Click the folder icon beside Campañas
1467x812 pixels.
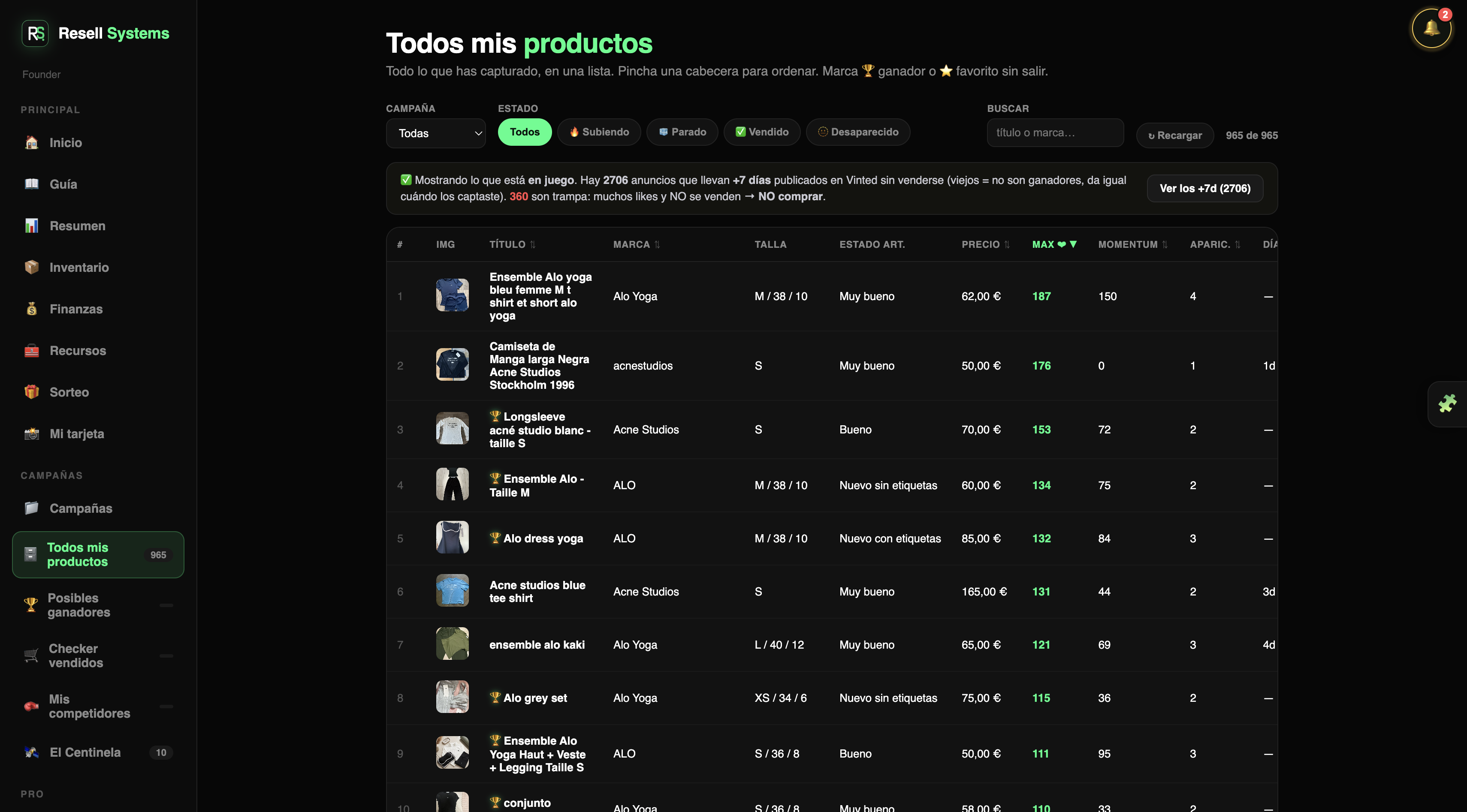pos(31,508)
